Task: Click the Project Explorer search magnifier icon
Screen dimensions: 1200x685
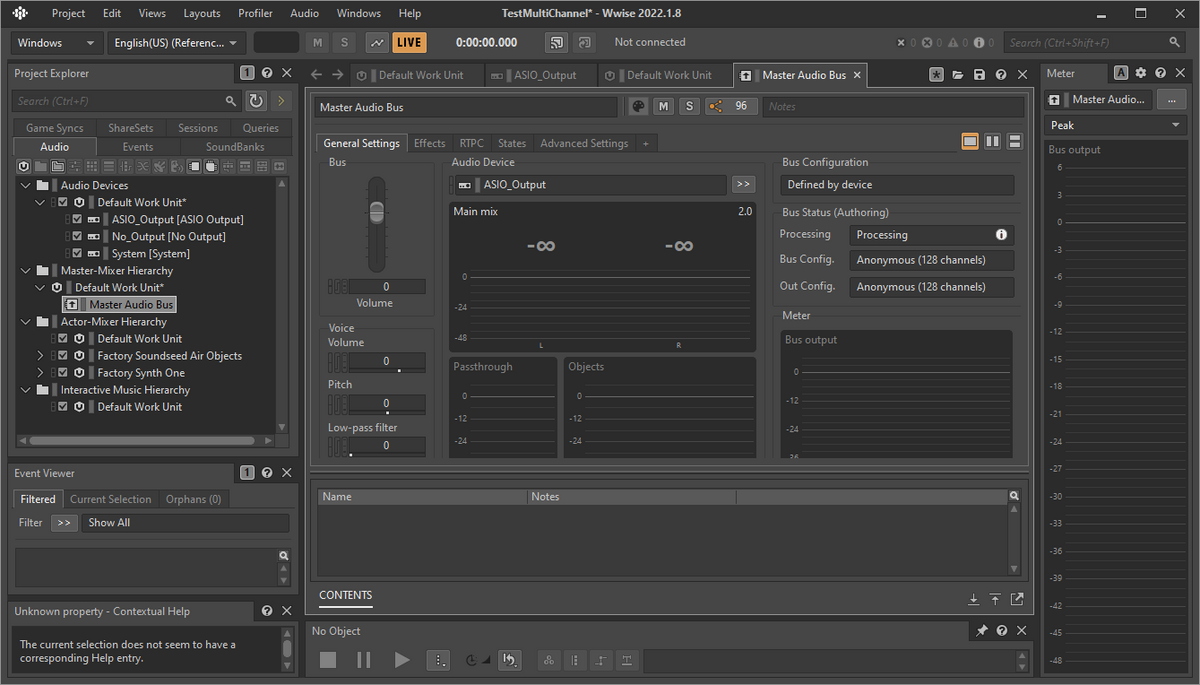Action: tap(231, 101)
